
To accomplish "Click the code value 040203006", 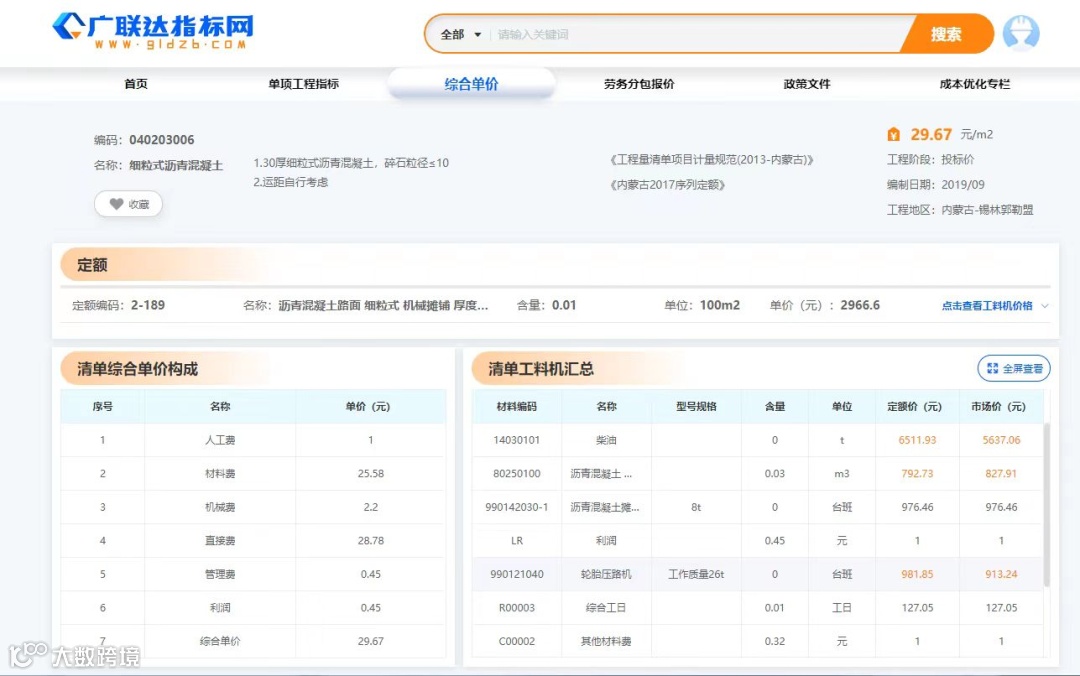I will pos(162,140).
